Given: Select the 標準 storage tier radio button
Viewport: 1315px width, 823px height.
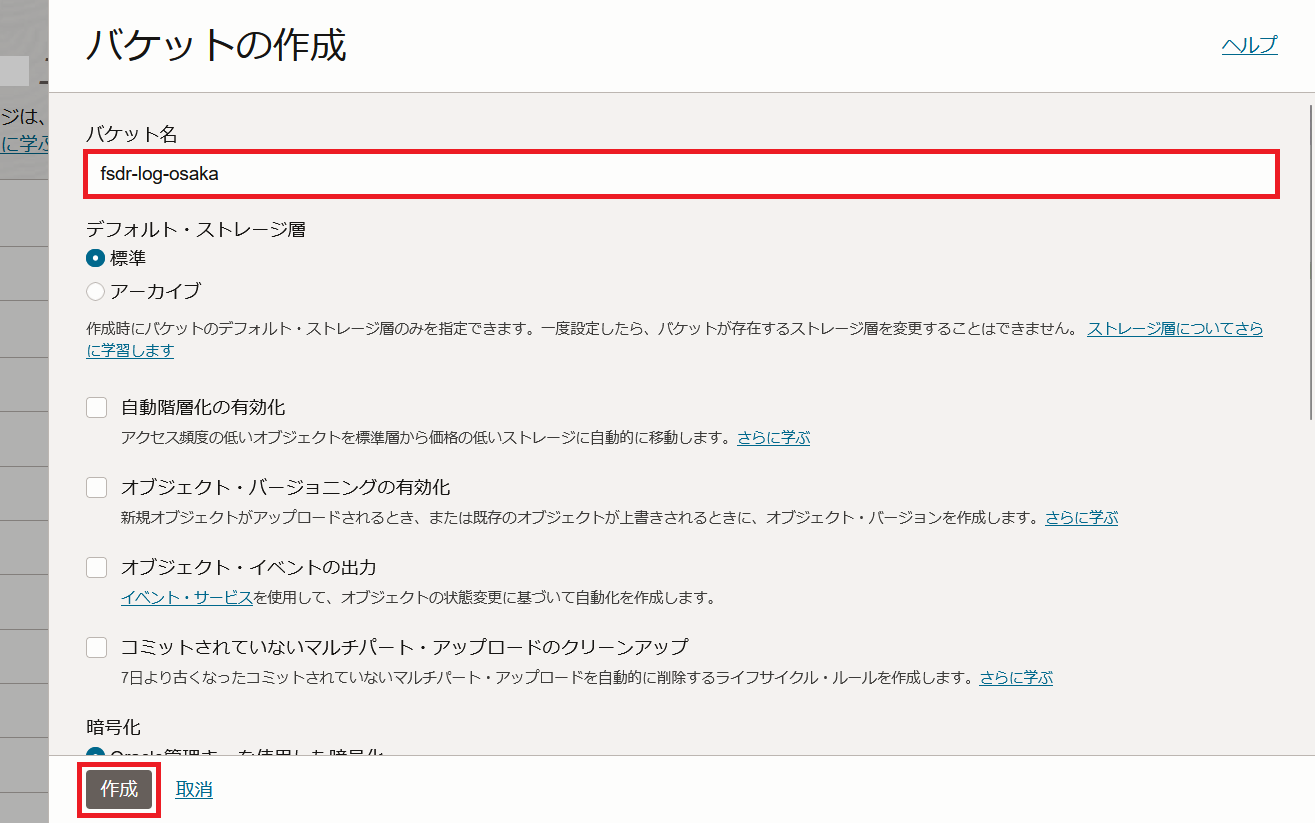Looking at the screenshot, I should (95, 257).
